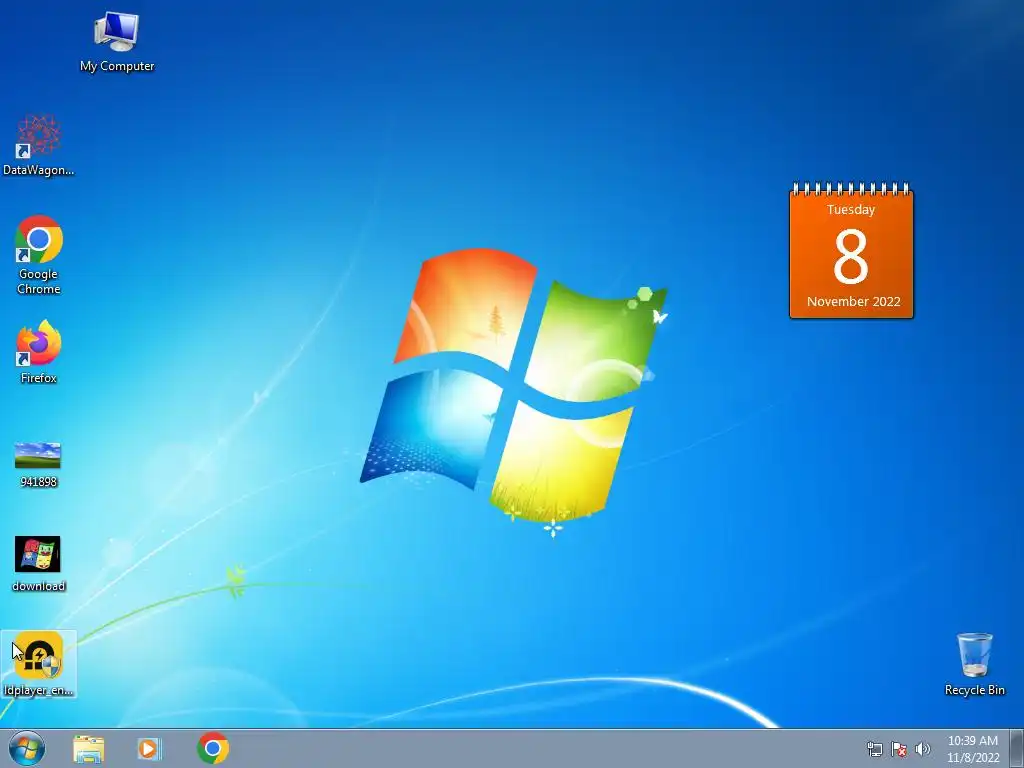Click the volume speaker tray icon

[923, 749]
